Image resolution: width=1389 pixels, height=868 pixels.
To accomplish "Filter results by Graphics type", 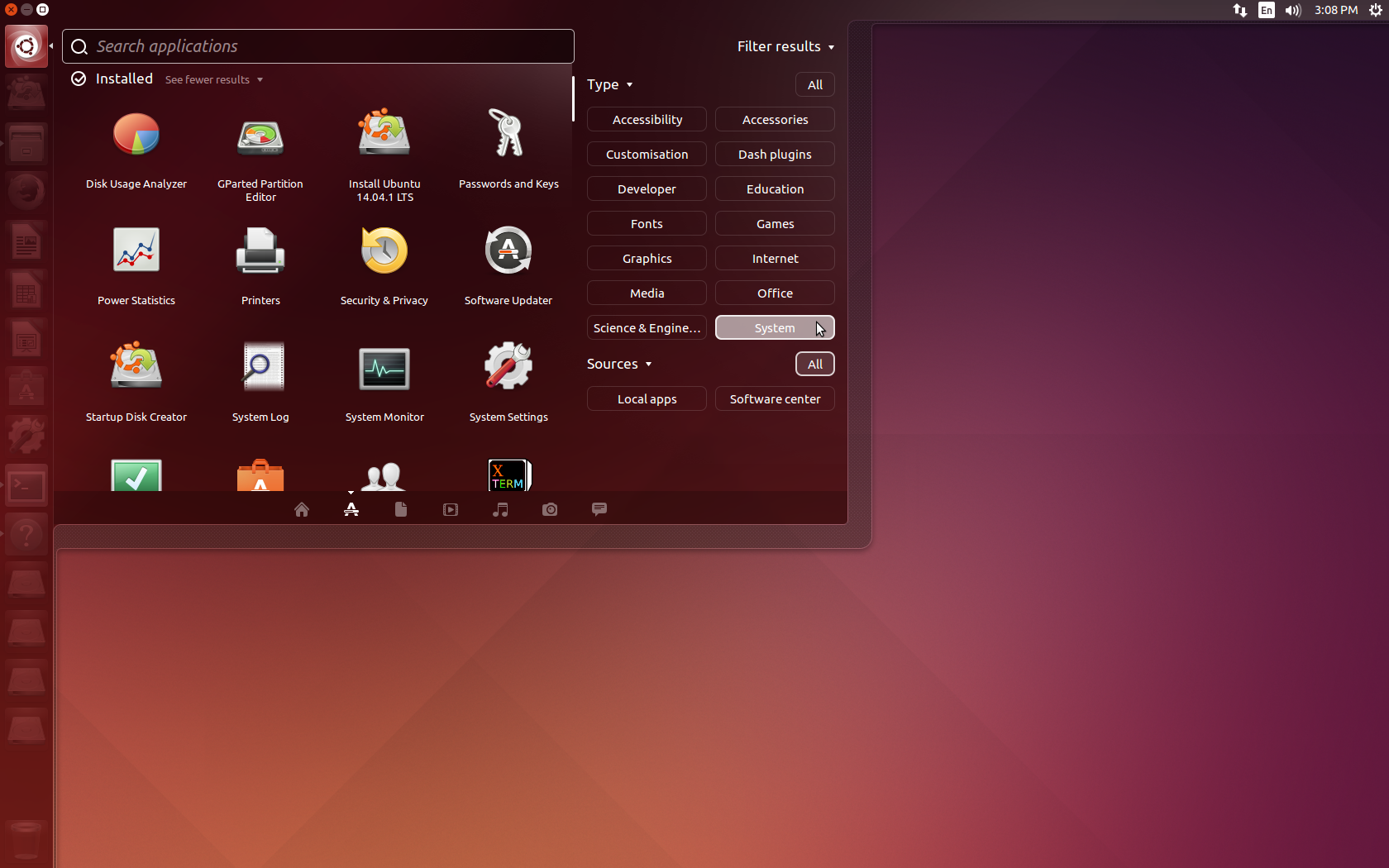I will point(646,258).
